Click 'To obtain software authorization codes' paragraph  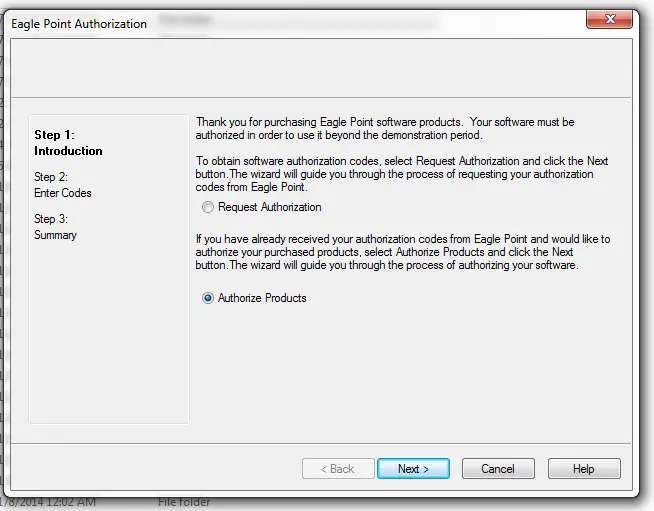point(402,174)
